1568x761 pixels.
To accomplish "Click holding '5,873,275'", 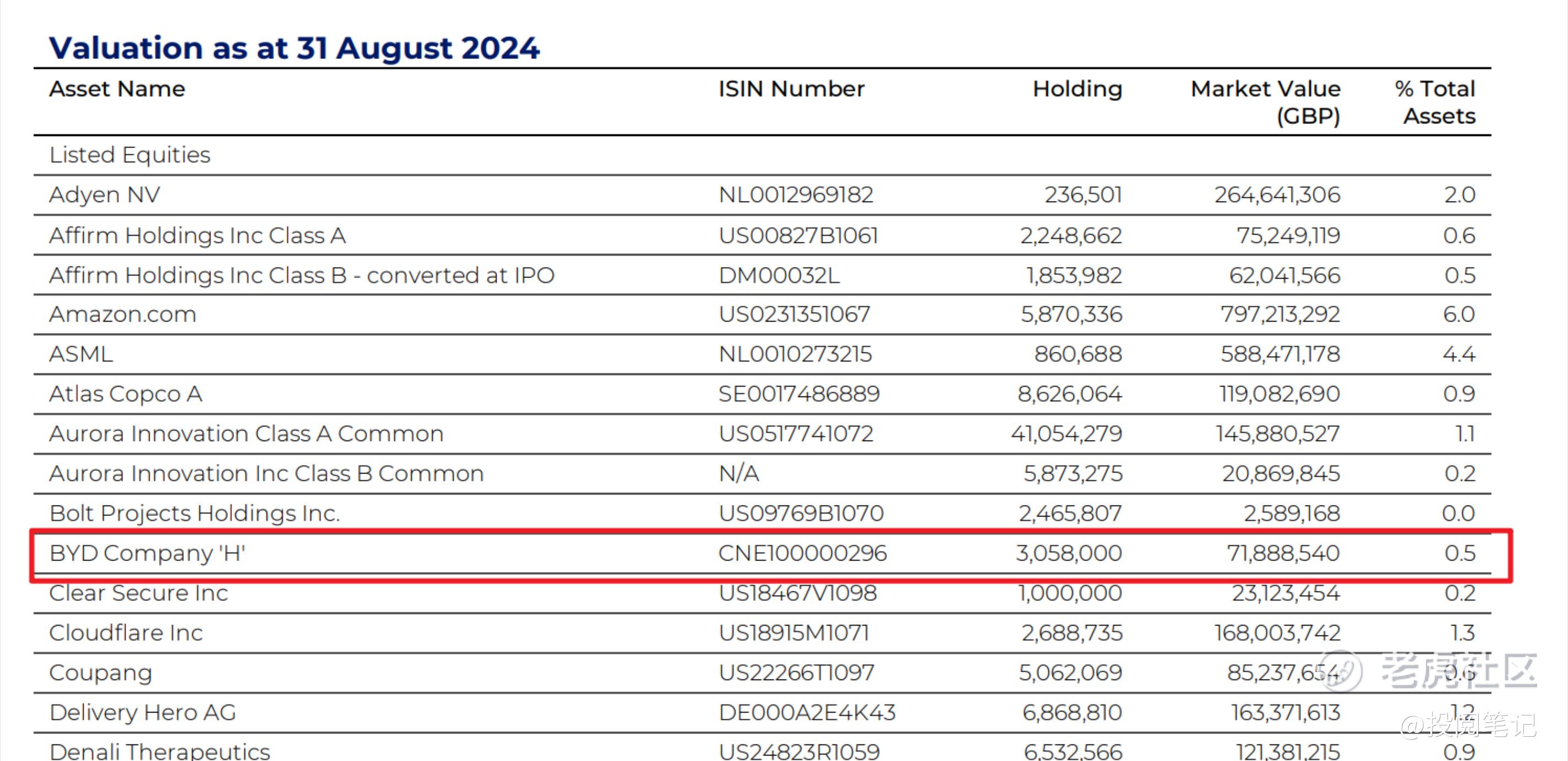I will [x=1072, y=474].
